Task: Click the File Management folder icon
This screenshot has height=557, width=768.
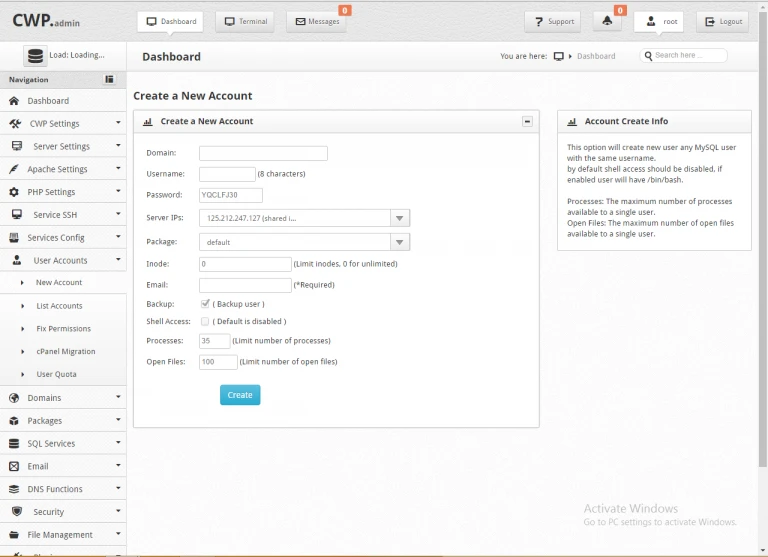Action: point(14,534)
